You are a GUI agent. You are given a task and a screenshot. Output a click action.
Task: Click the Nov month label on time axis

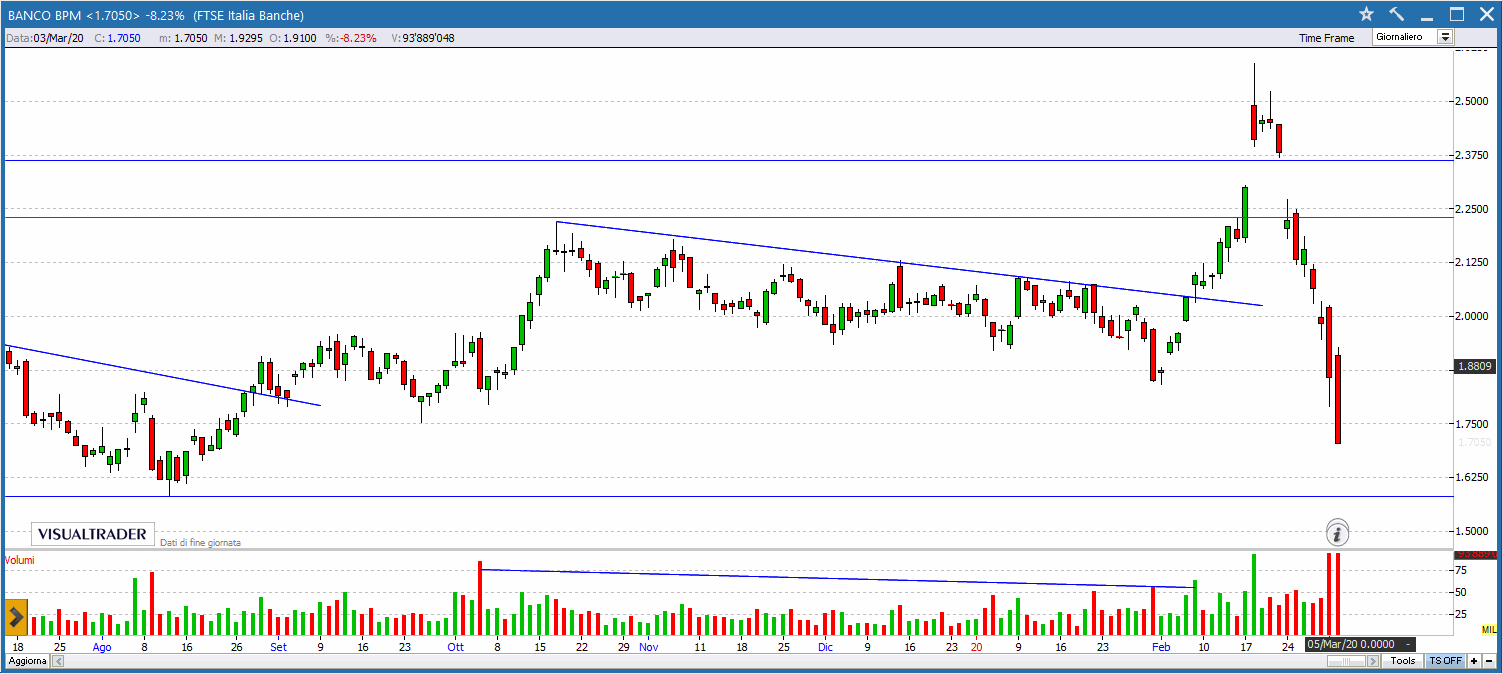649,647
